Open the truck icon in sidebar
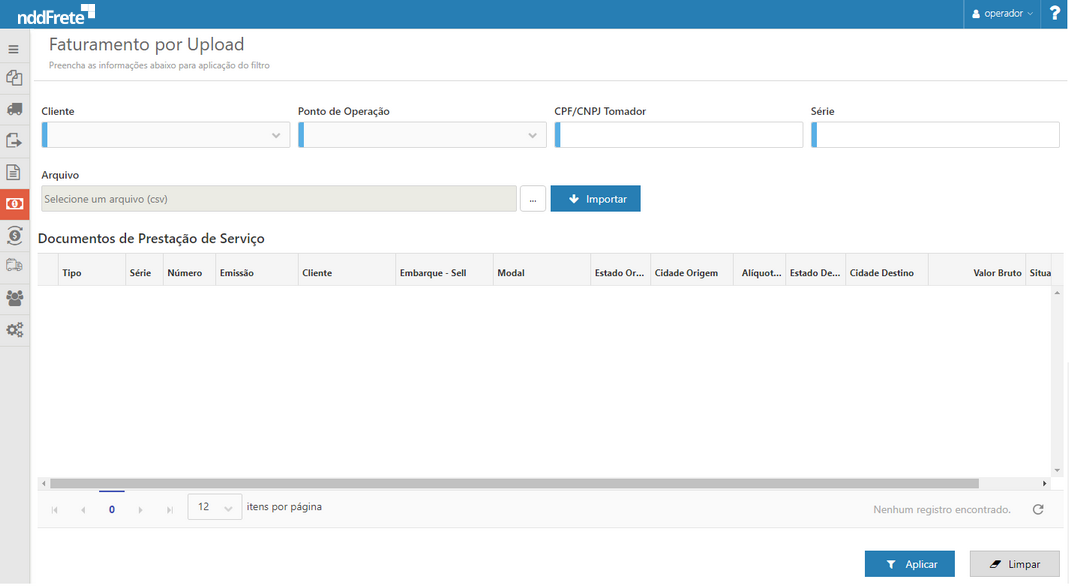 (x=14, y=109)
